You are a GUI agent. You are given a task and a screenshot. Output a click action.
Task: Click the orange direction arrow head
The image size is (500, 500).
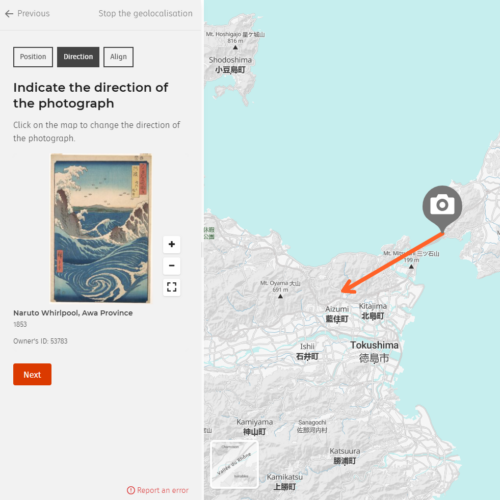(349, 287)
